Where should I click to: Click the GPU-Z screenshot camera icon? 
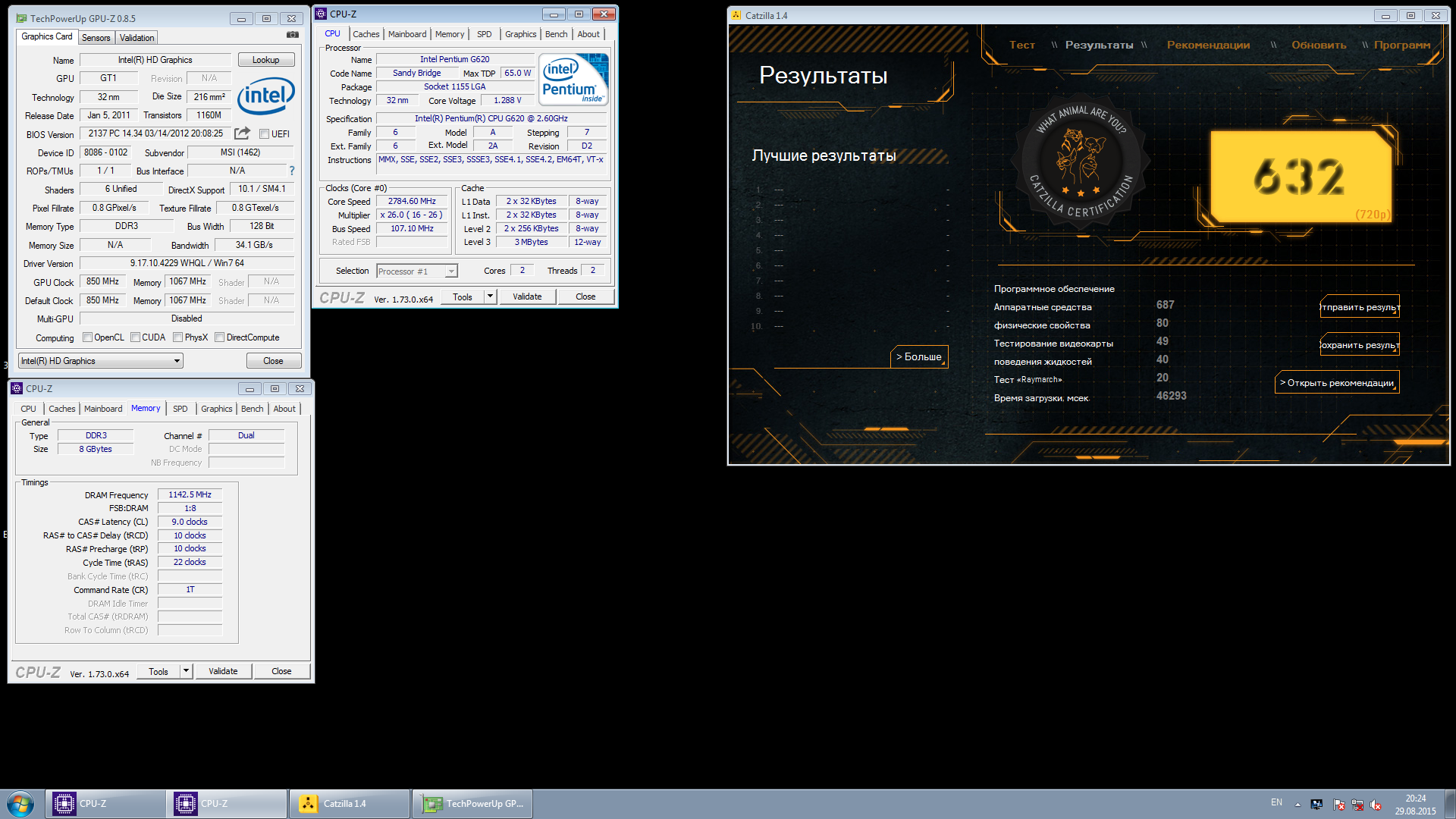point(292,35)
